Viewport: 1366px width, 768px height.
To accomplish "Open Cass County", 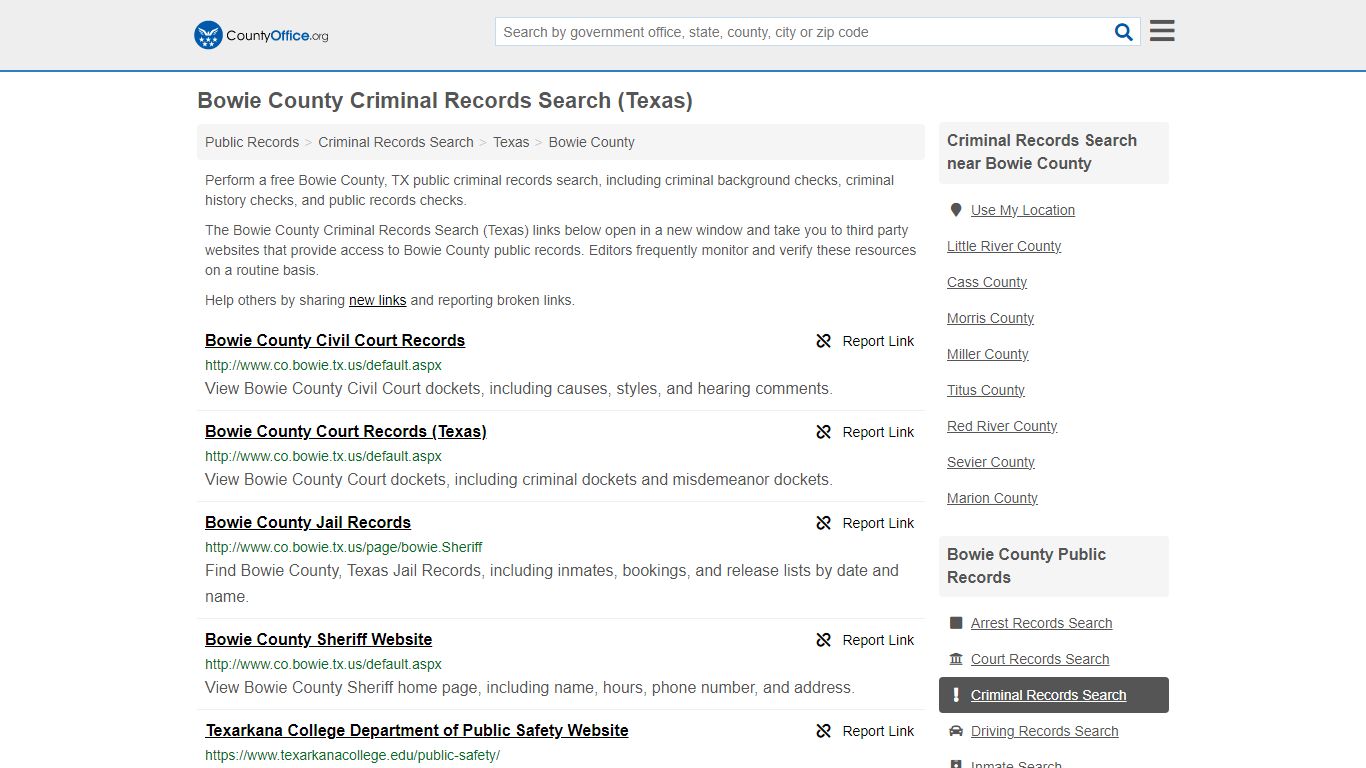I will [987, 282].
